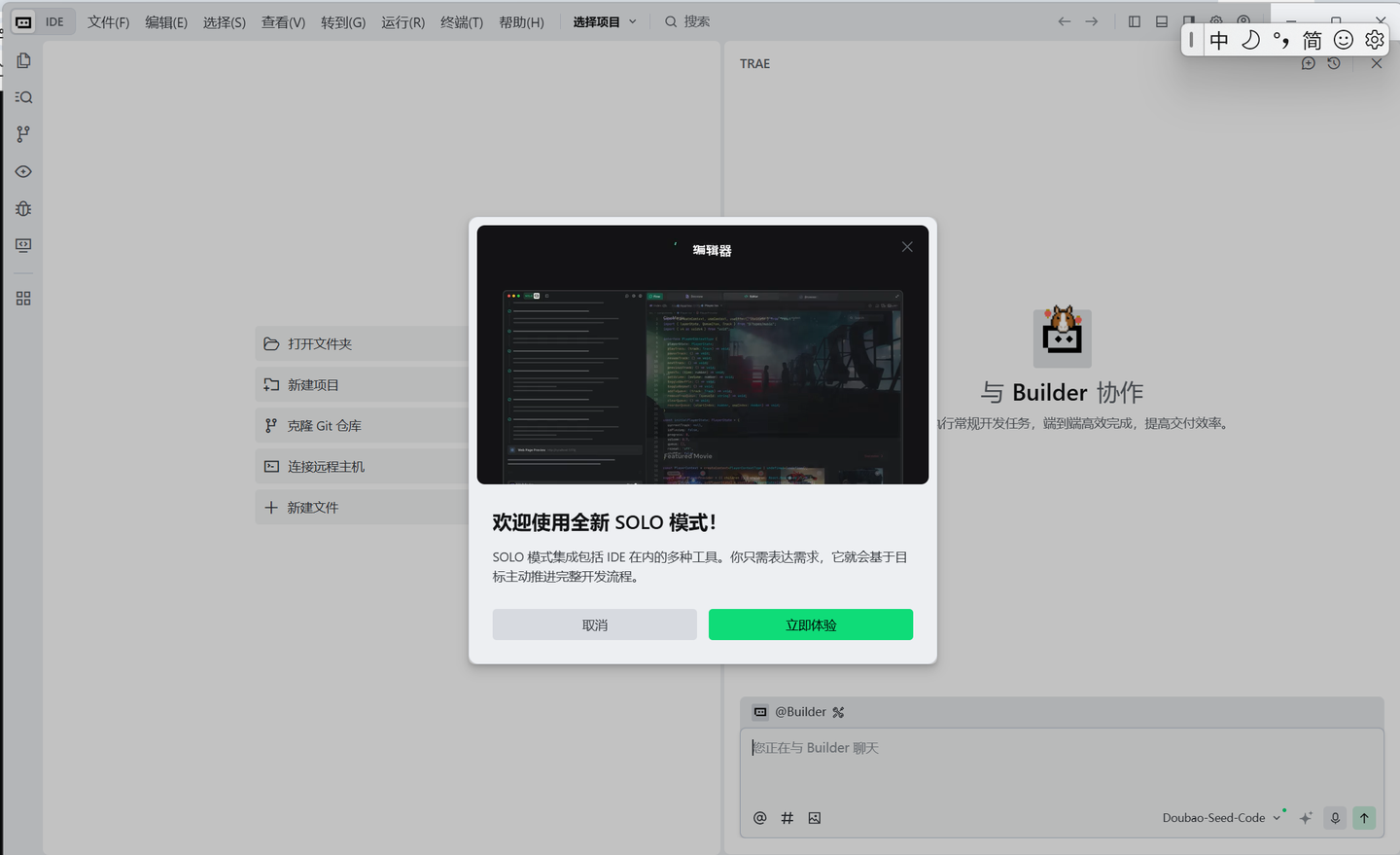Go forward with the right arrow
1400x855 pixels.
(1092, 21)
